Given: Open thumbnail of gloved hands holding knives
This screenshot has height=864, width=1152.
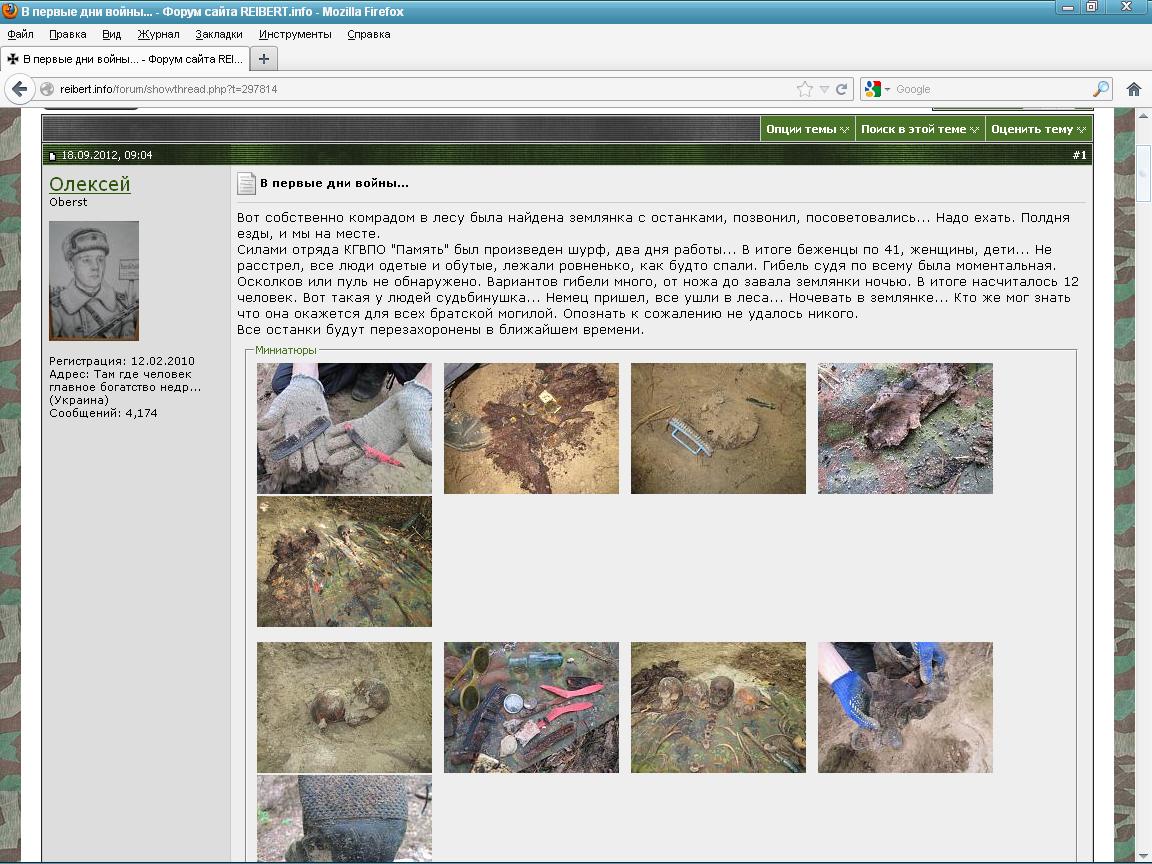Looking at the screenshot, I should [x=344, y=428].
